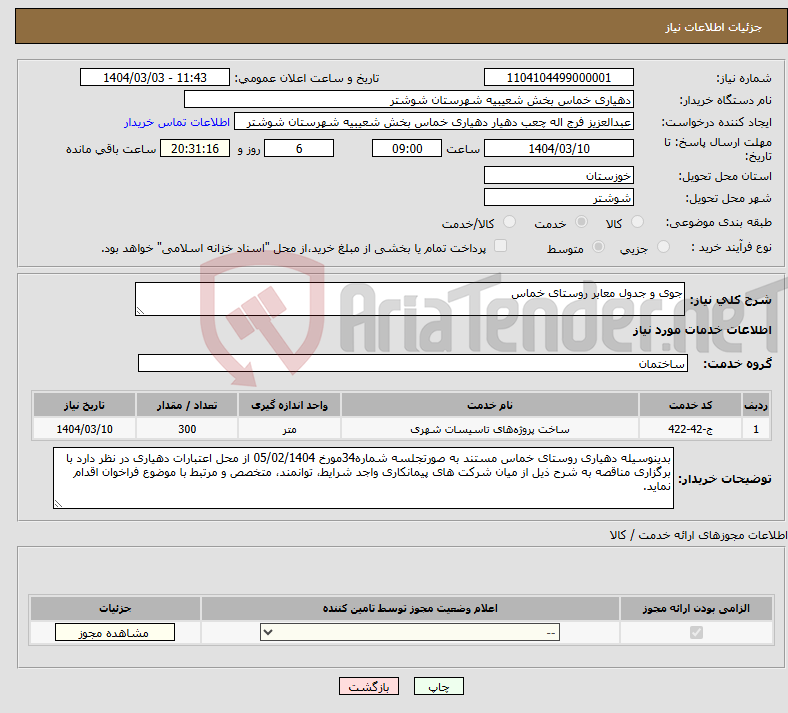Click the اعلام وضعیت مجوز header
This screenshot has height=713, width=788.
[x=410, y=608]
